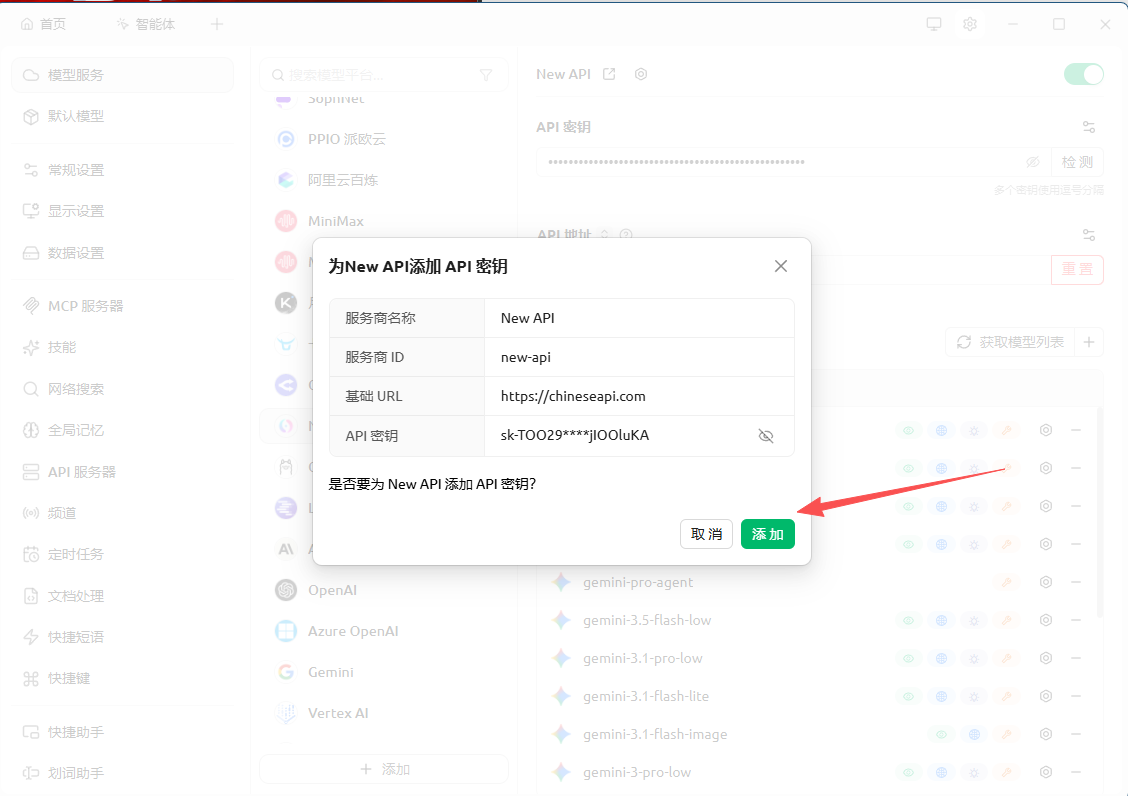The height and width of the screenshot is (796, 1128).
Task: Close the add API key dialog
Action: 781,266
